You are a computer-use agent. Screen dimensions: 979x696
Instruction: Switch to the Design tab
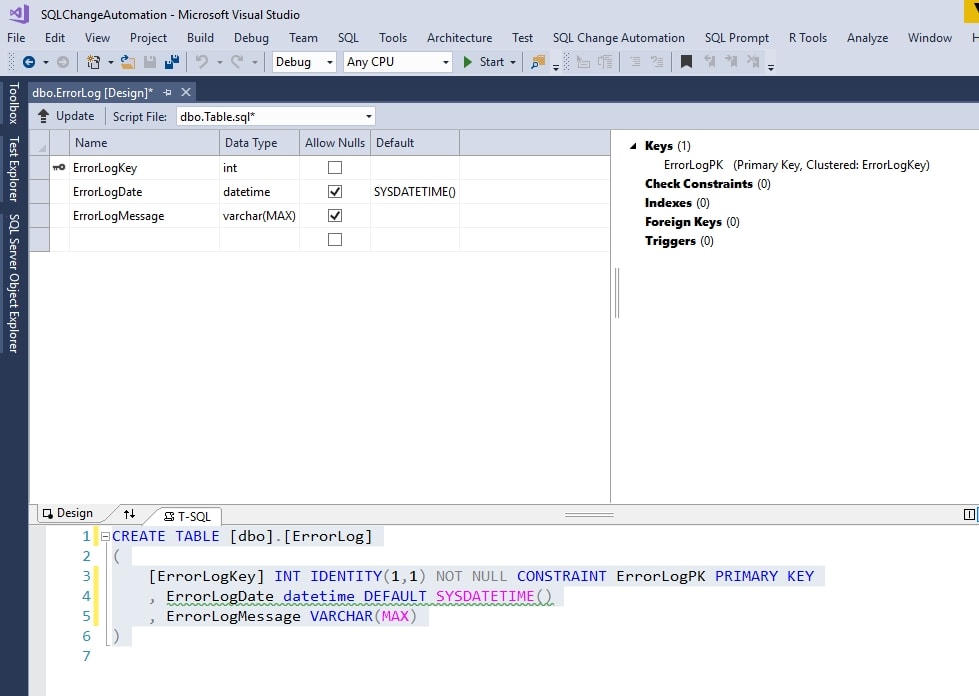tap(67, 513)
